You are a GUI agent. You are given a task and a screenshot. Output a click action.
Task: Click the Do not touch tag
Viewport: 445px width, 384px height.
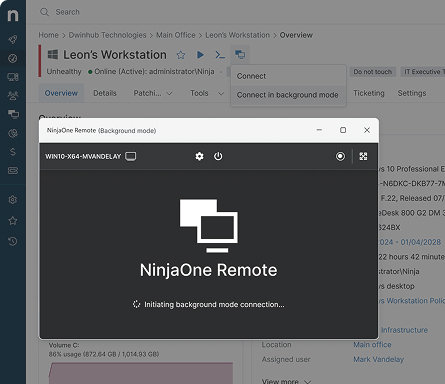click(373, 72)
